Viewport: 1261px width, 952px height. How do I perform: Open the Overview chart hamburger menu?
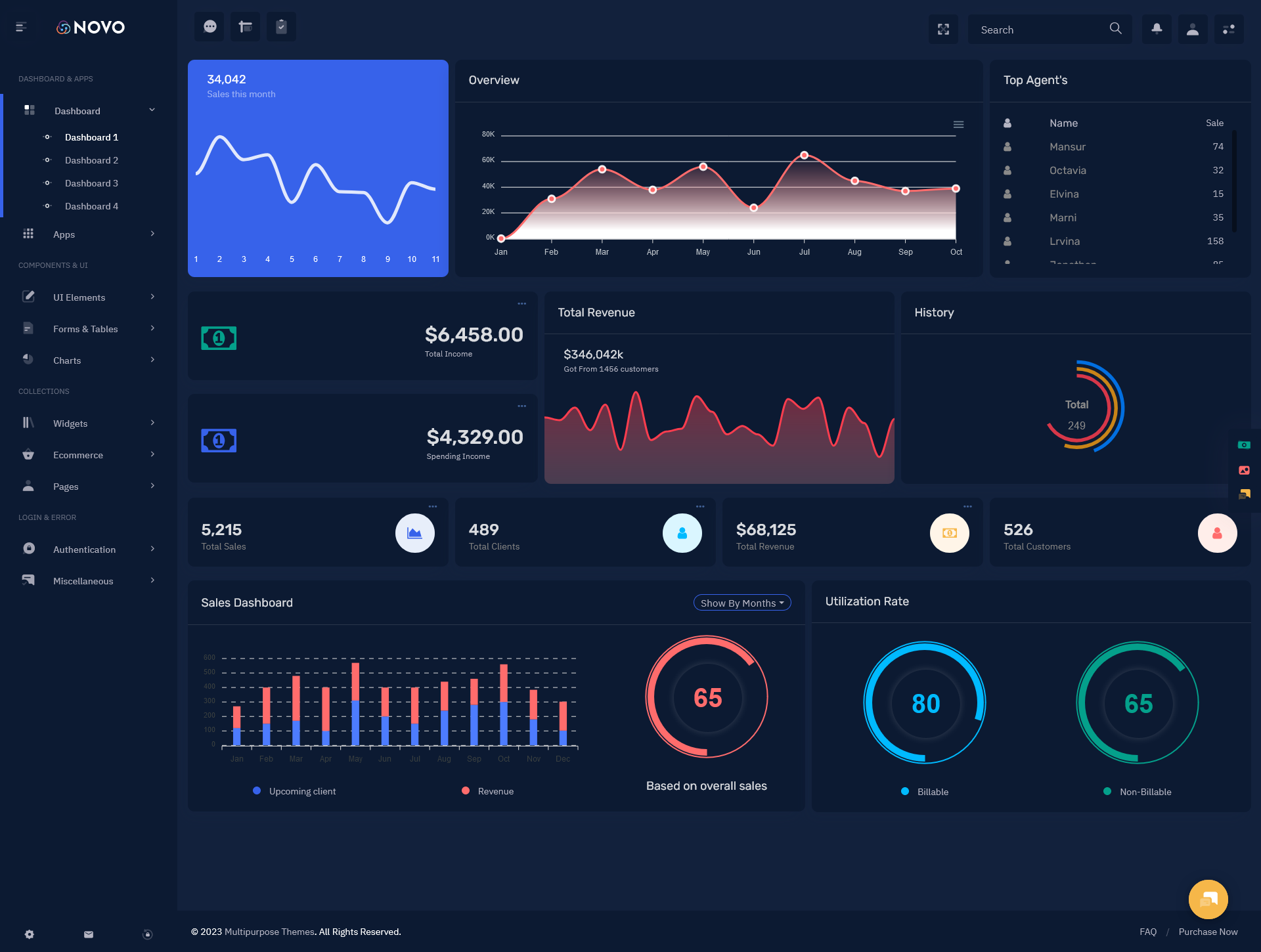coord(958,125)
